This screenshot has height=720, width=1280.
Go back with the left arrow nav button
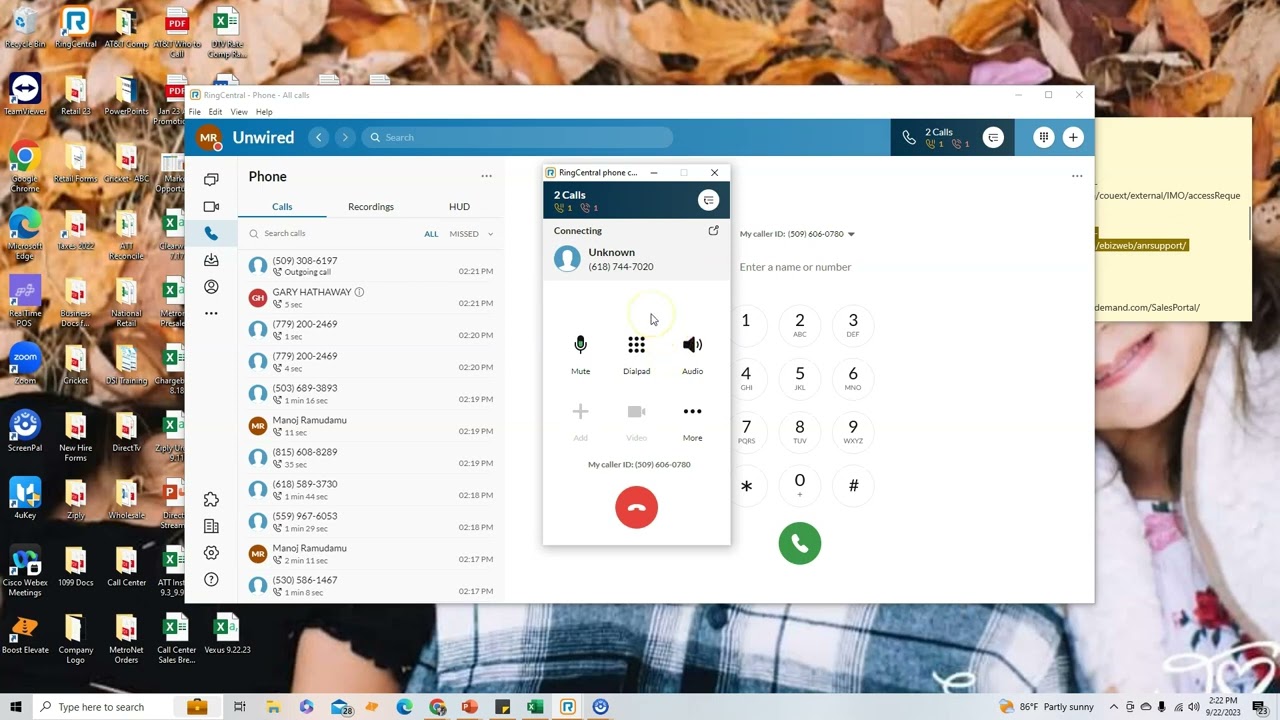click(318, 137)
